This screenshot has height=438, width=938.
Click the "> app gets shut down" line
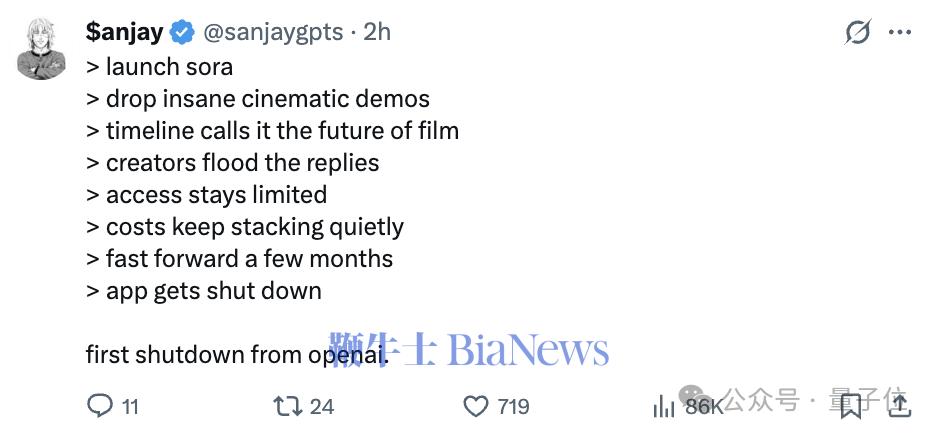(x=204, y=291)
